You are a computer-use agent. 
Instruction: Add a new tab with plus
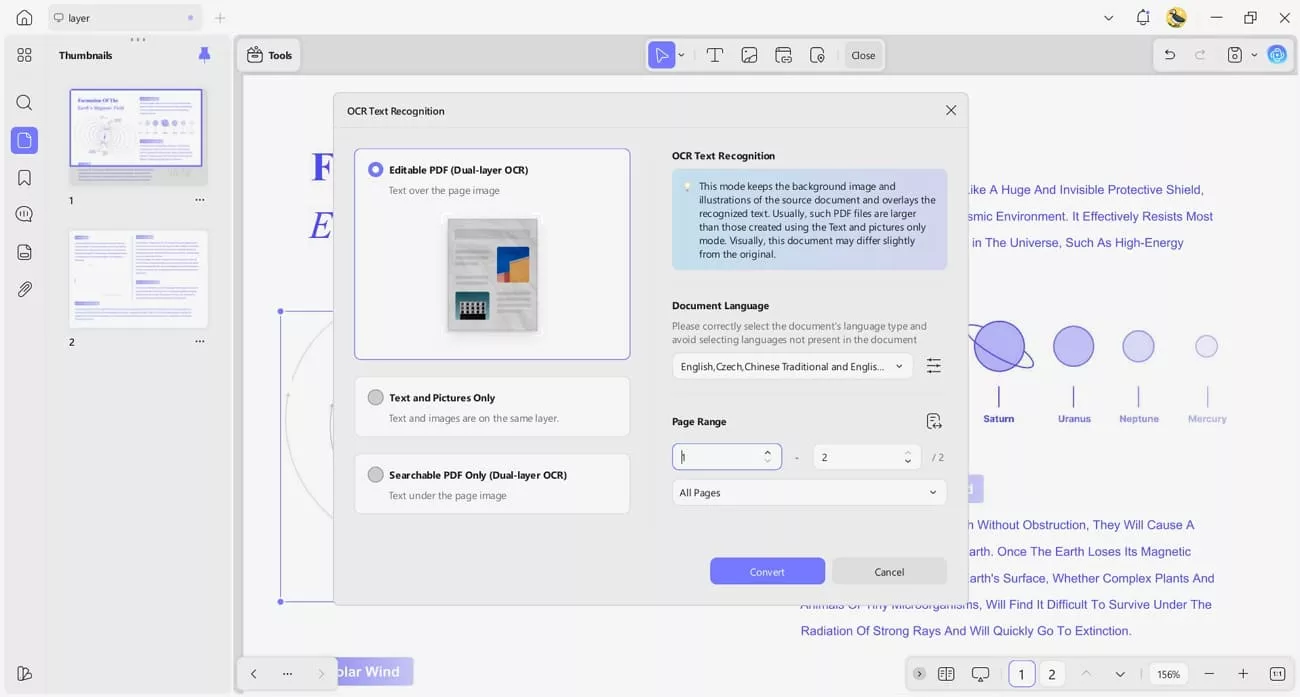point(220,18)
